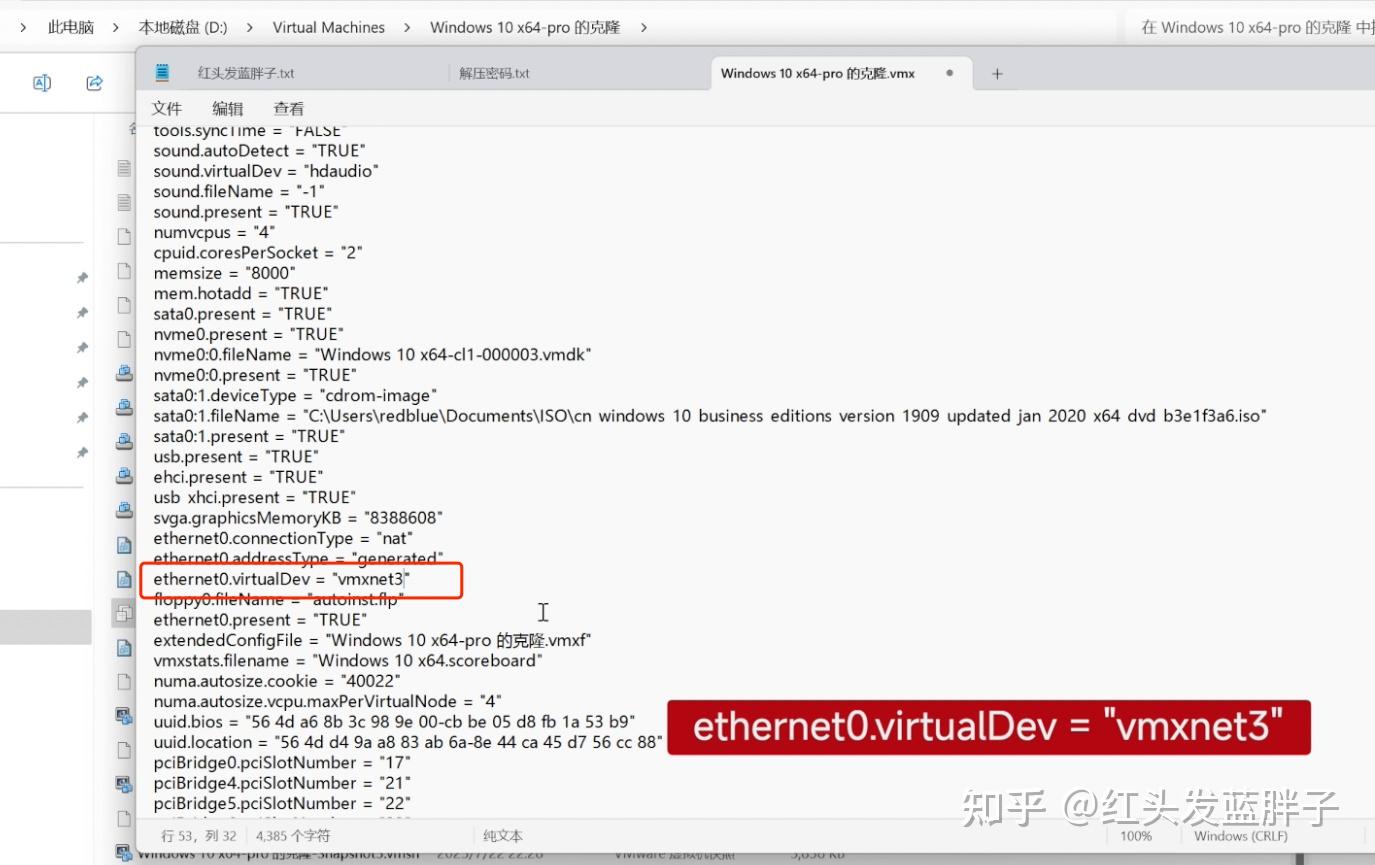The image size is (1375, 865).
Task: Expand the chevron before 此电脑 in breadcrumb
Action: (x=22, y=27)
